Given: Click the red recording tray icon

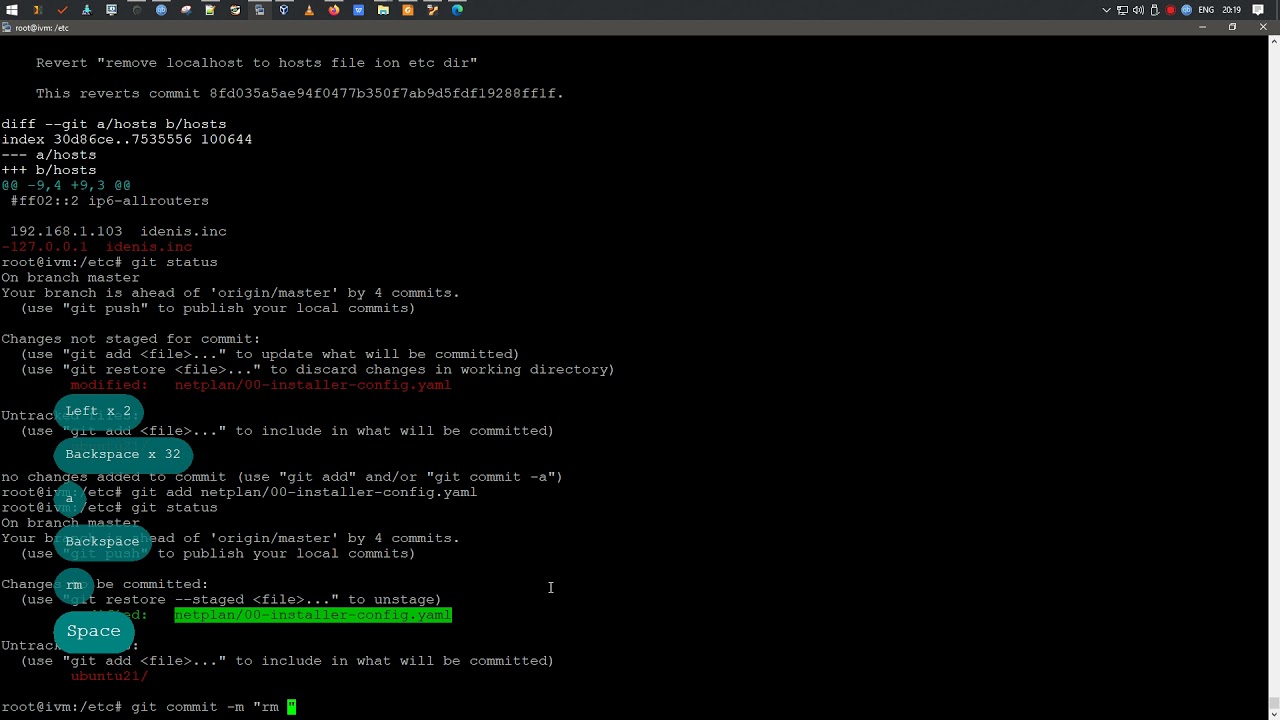Looking at the screenshot, I should point(1170,10).
